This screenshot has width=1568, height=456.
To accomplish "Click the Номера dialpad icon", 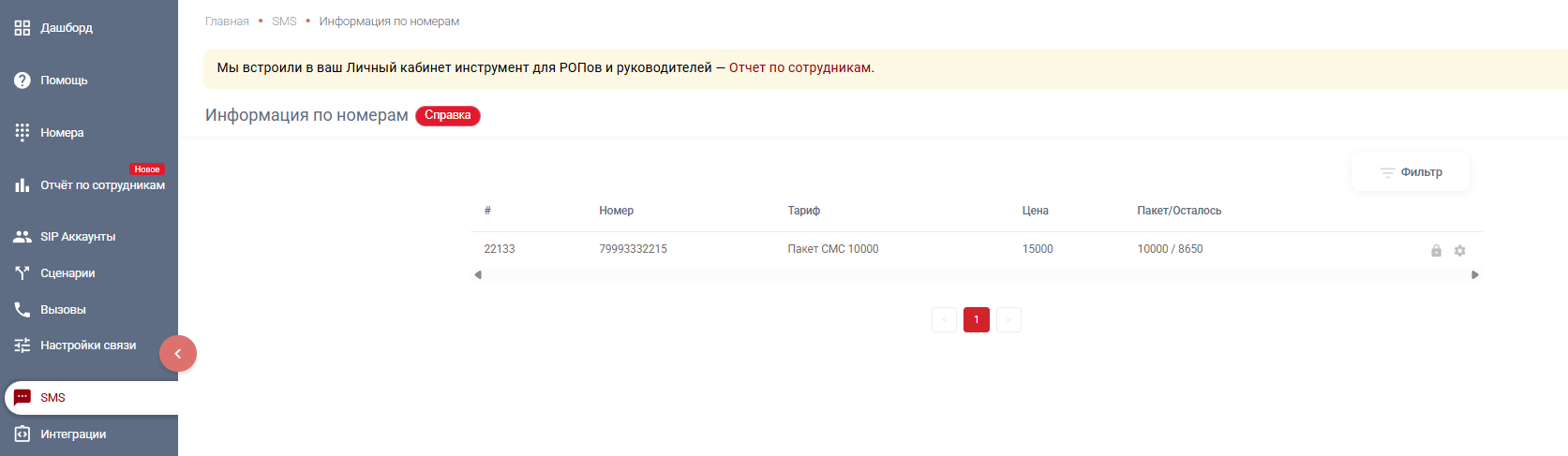I will [x=22, y=132].
